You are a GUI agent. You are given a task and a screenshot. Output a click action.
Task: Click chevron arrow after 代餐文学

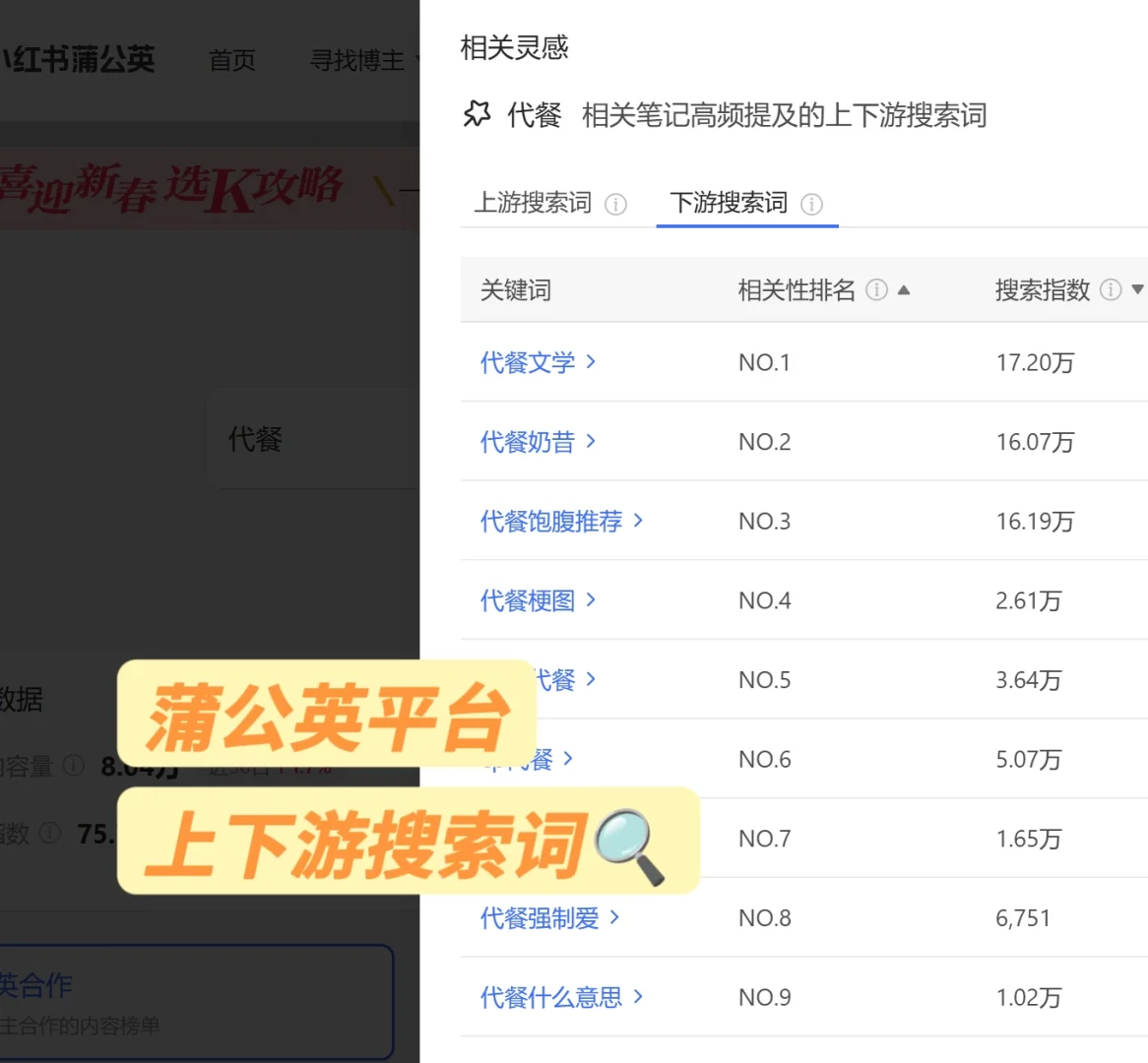591,361
